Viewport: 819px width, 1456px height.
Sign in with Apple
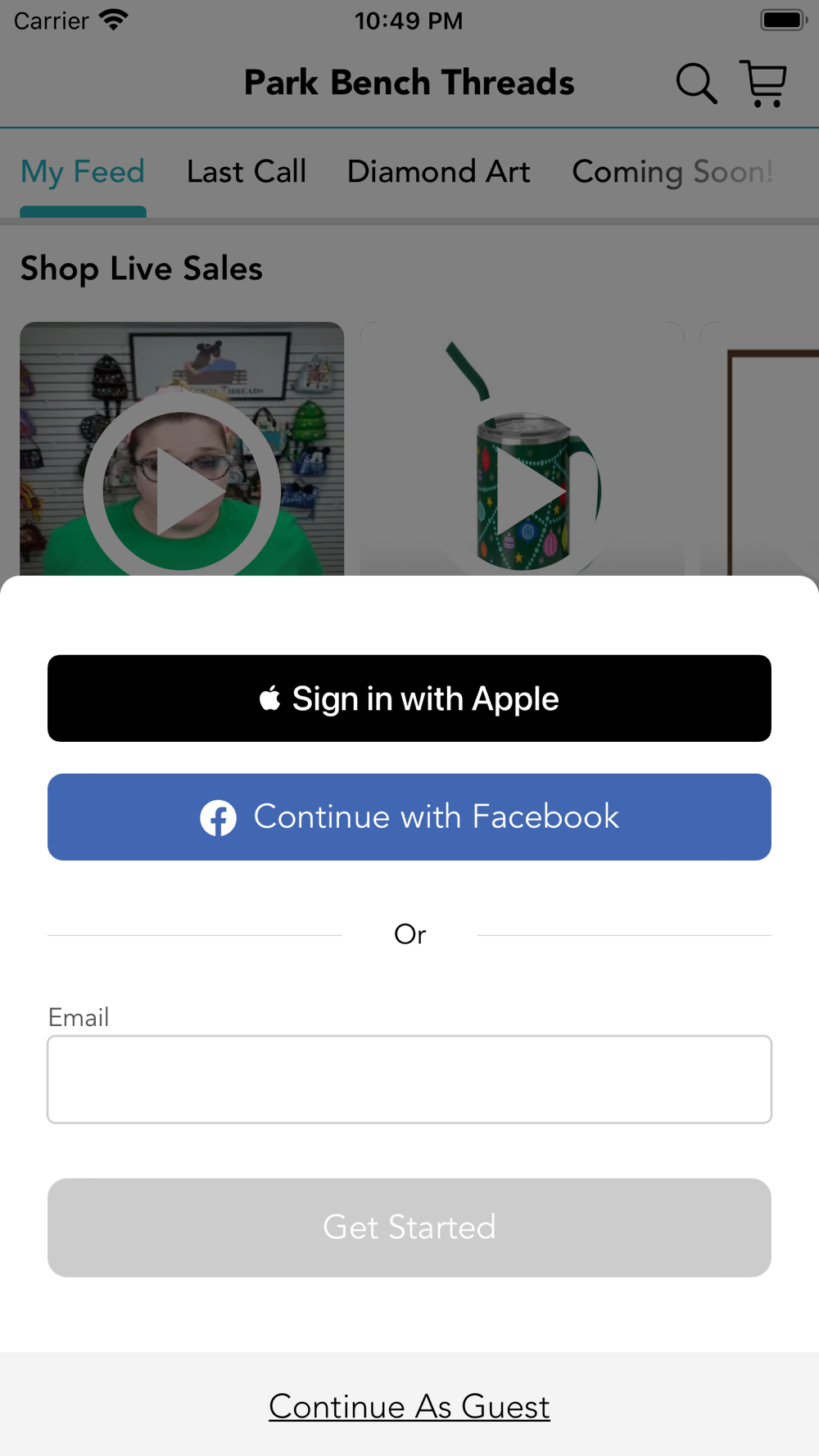click(409, 699)
